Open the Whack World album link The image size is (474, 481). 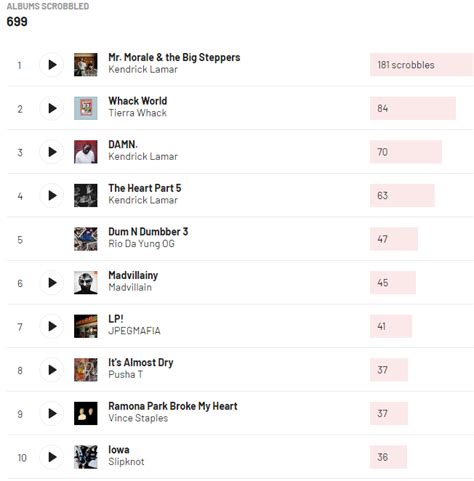138,101
